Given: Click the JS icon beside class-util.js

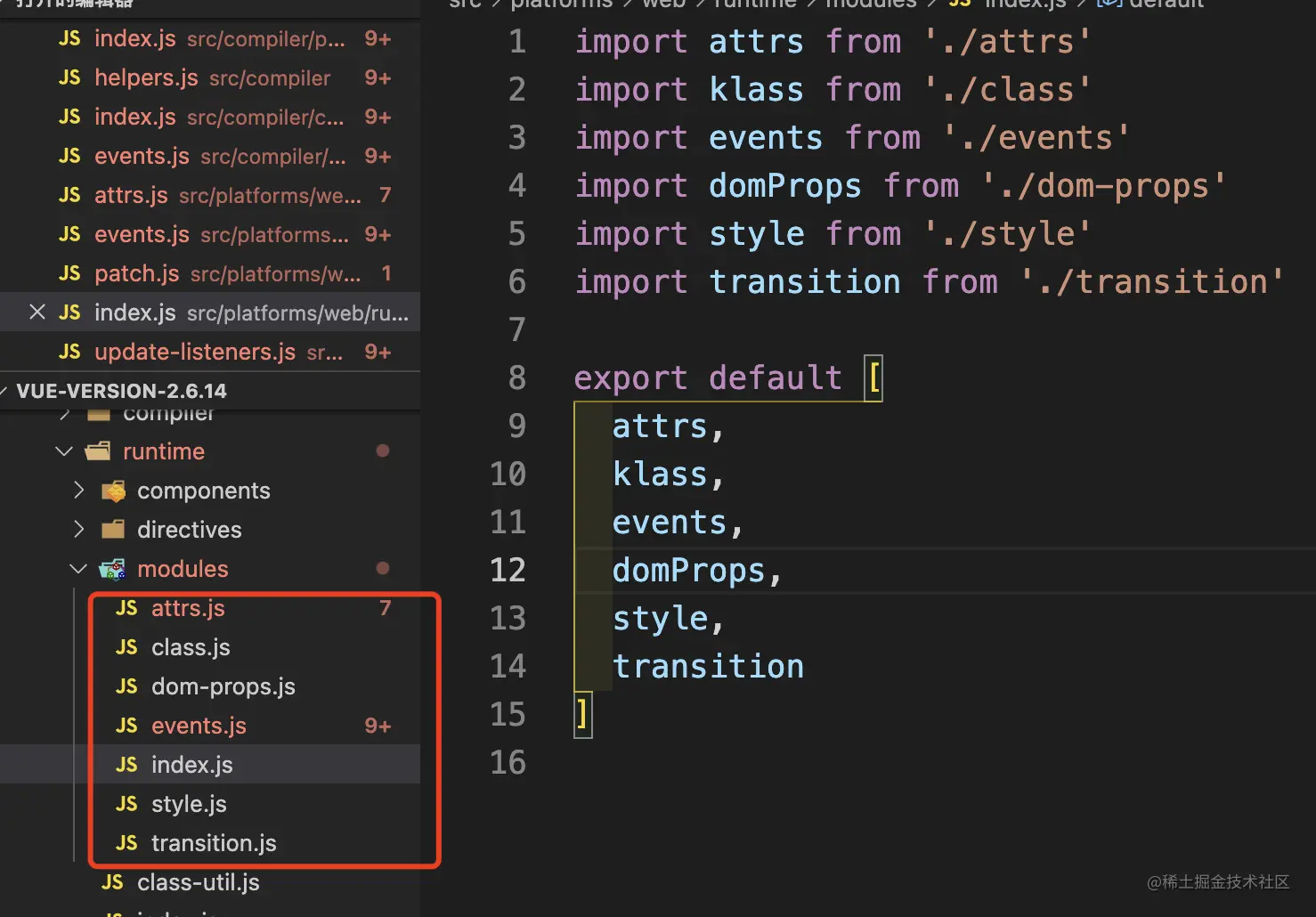Looking at the screenshot, I should pos(112,882).
